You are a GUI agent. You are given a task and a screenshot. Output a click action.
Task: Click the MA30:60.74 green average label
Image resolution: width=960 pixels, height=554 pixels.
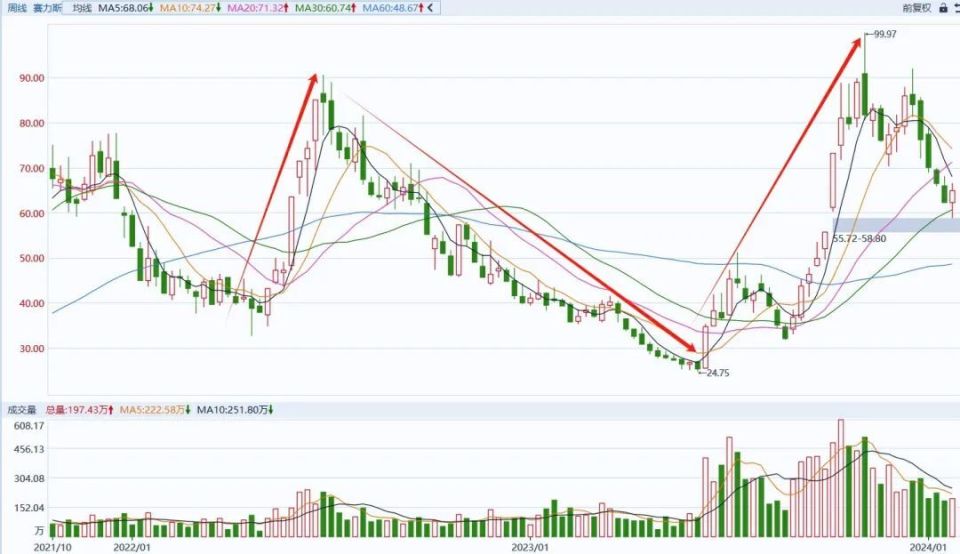coord(325,8)
